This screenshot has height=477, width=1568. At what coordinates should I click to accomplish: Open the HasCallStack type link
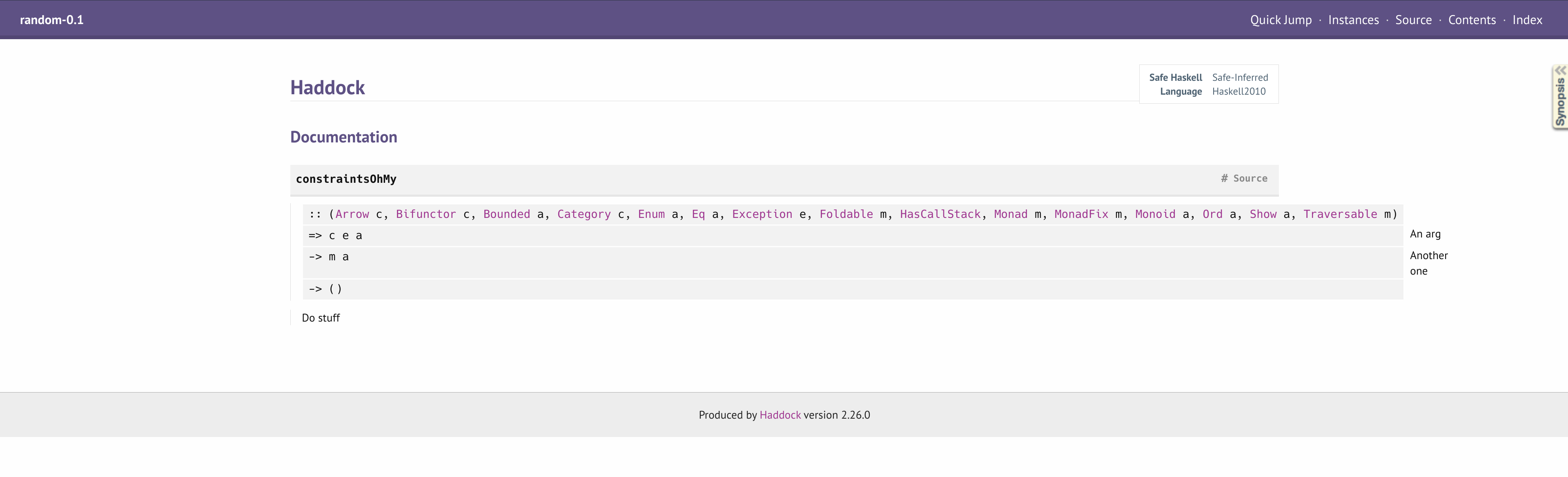940,214
